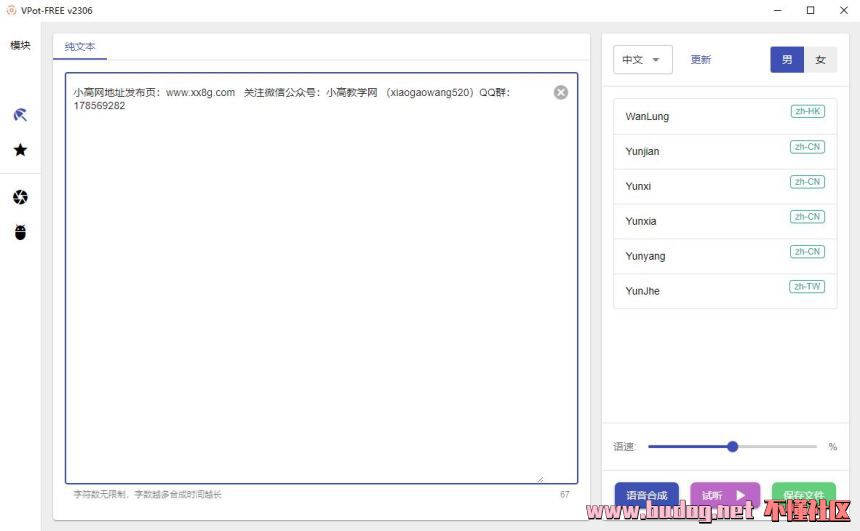Click the VPot app logo in title bar
Screen dimensions: 860x531
[x=11, y=10]
